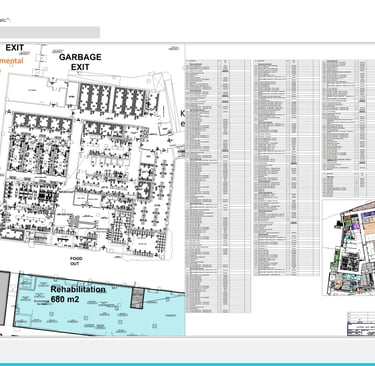Open the colored floor plan thumbnail
This screenshot has height=366, width=375.
[349, 247]
